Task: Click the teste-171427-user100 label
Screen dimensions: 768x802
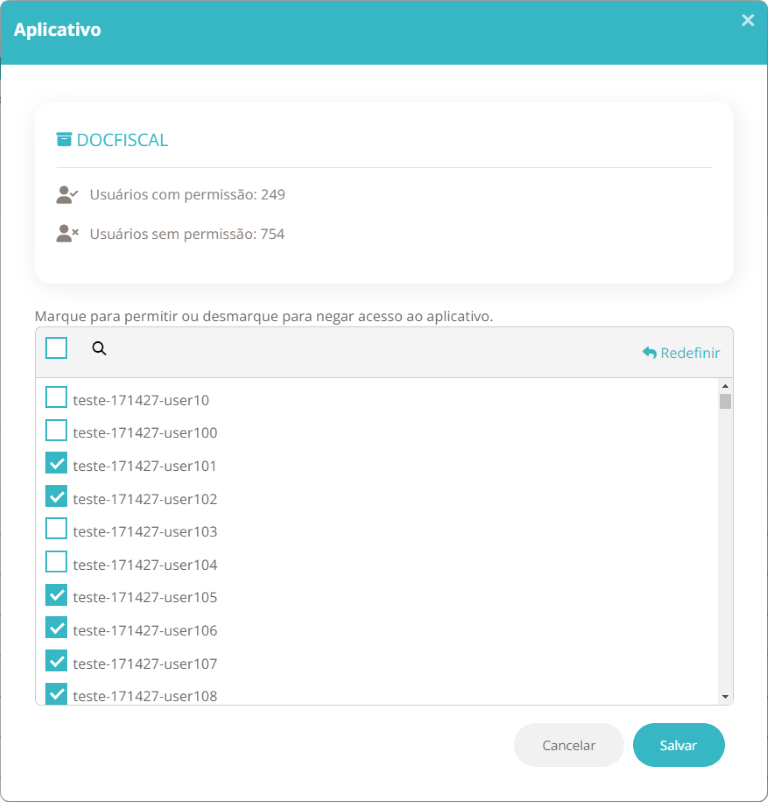Action: [145, 433]
